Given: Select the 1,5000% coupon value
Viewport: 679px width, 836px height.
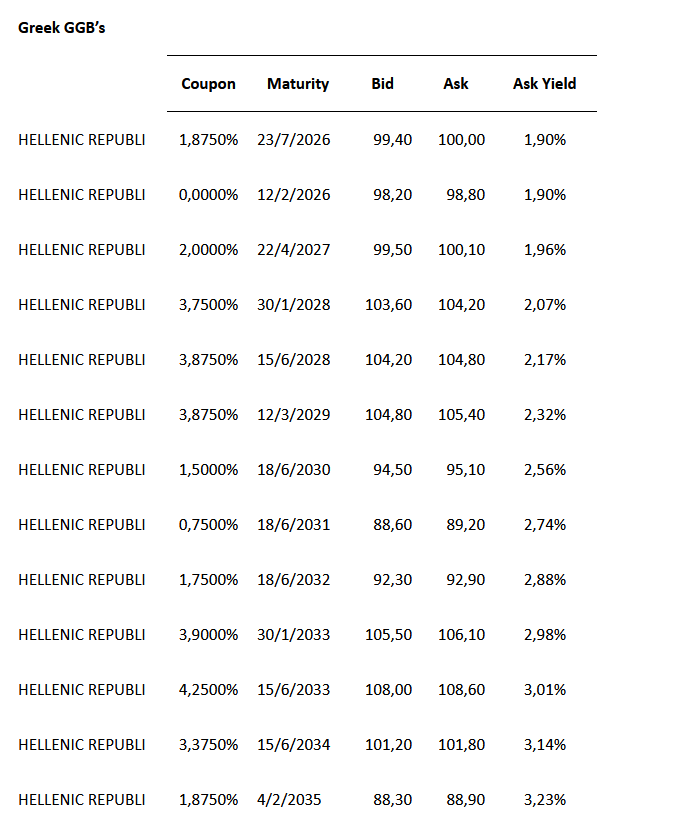Looking at the screenshot, I should [208, 470].
